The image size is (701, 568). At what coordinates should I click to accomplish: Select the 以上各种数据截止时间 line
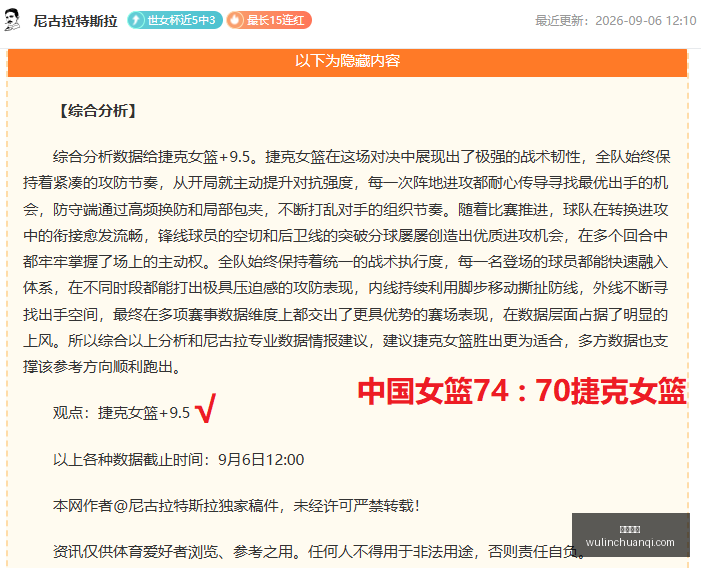178,459
